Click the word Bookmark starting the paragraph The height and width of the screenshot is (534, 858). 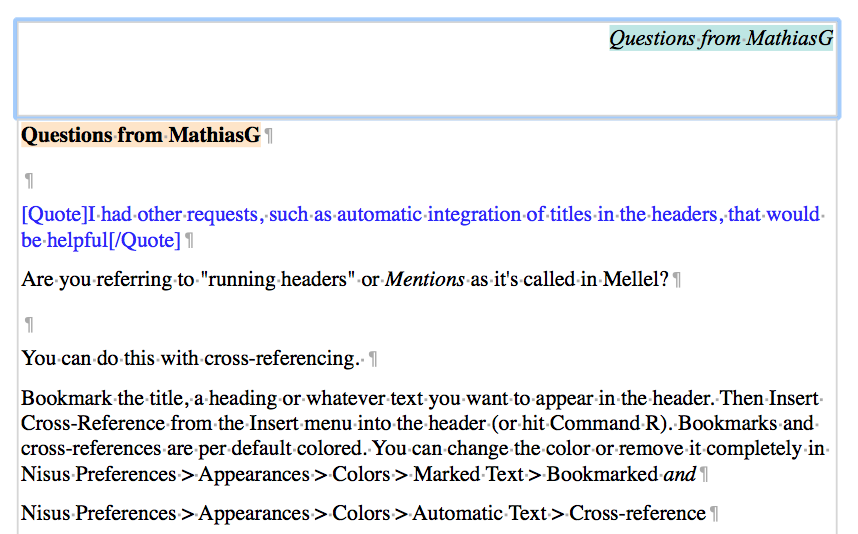tap(66, 398)
